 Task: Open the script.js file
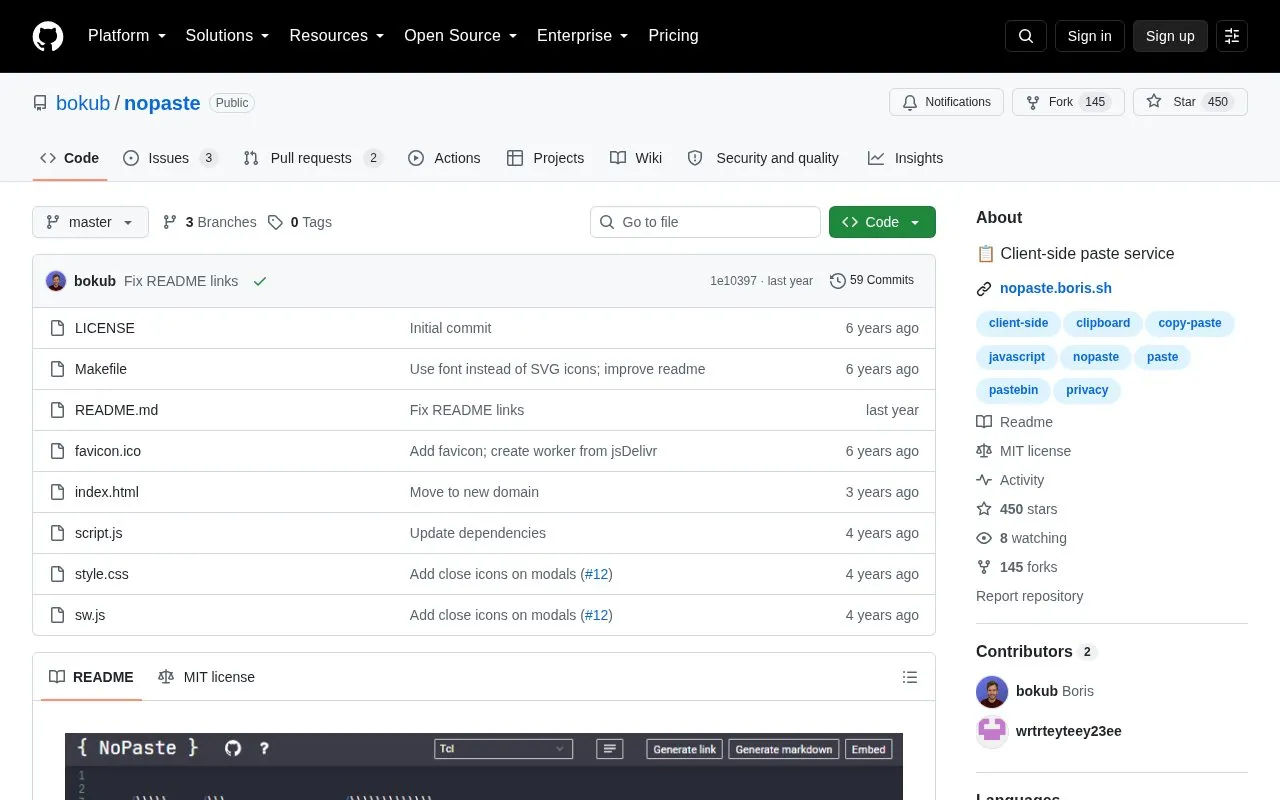coord(99,533)
